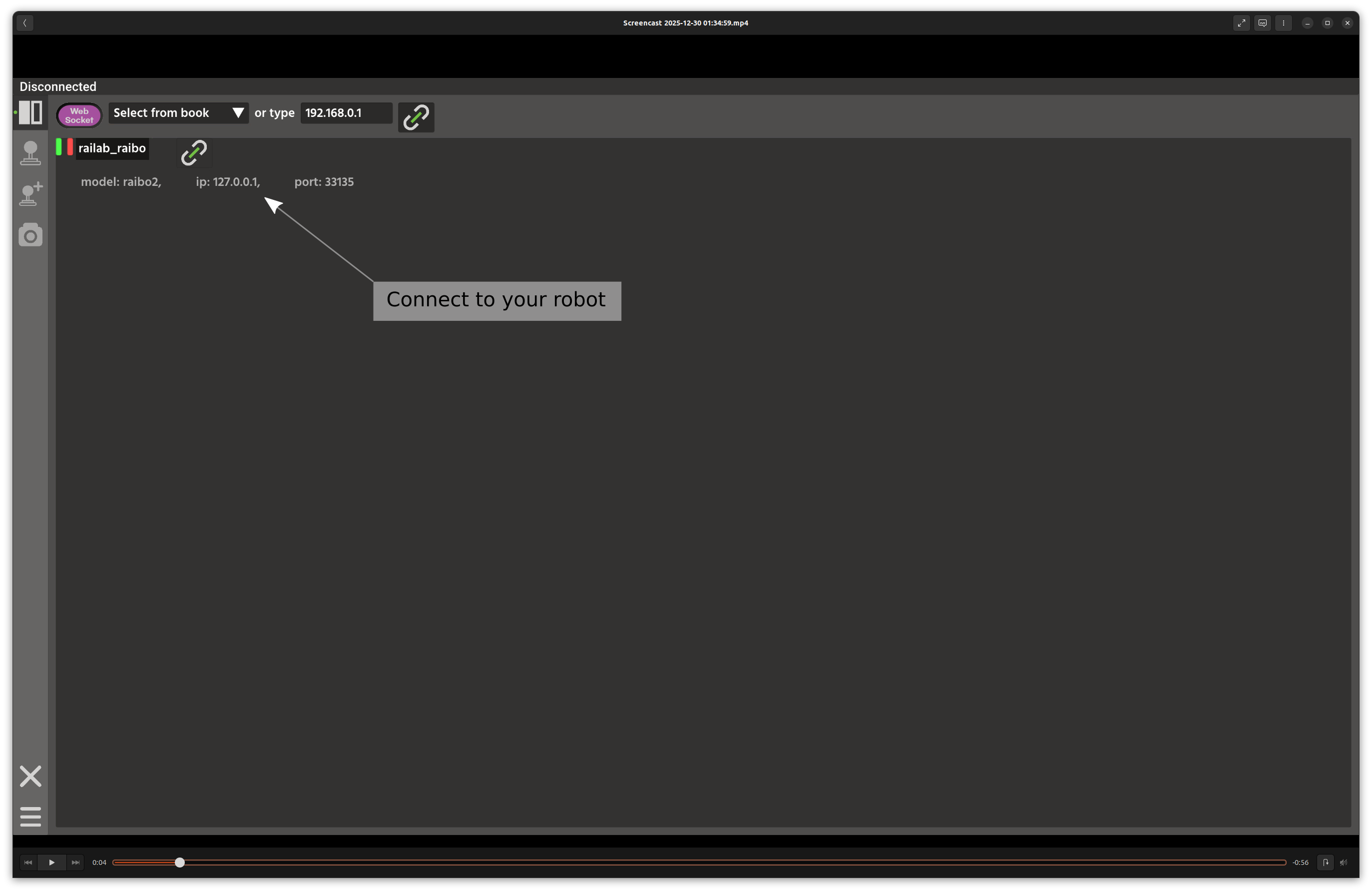Skip to the next video track

coord(75,863)
